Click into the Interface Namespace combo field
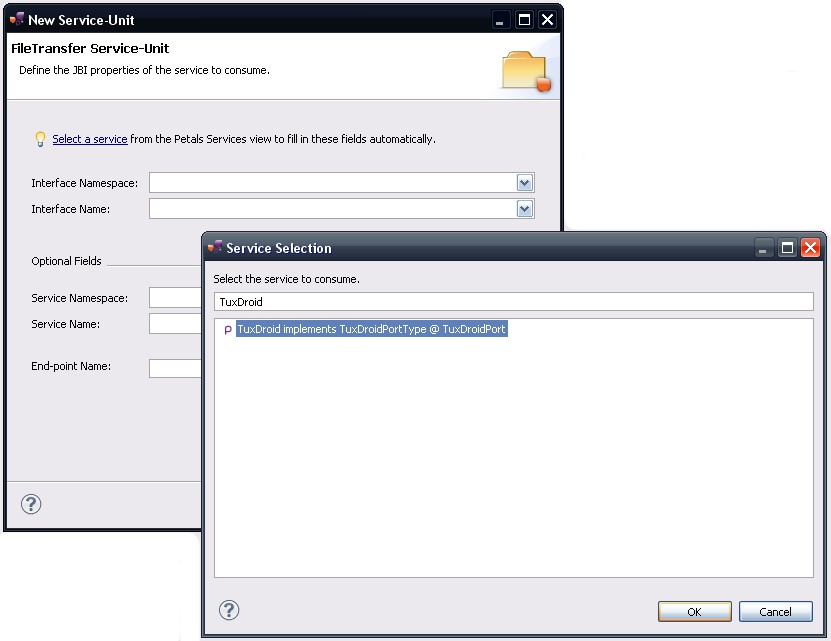The image size is (831, 641). tap(332, 183)
